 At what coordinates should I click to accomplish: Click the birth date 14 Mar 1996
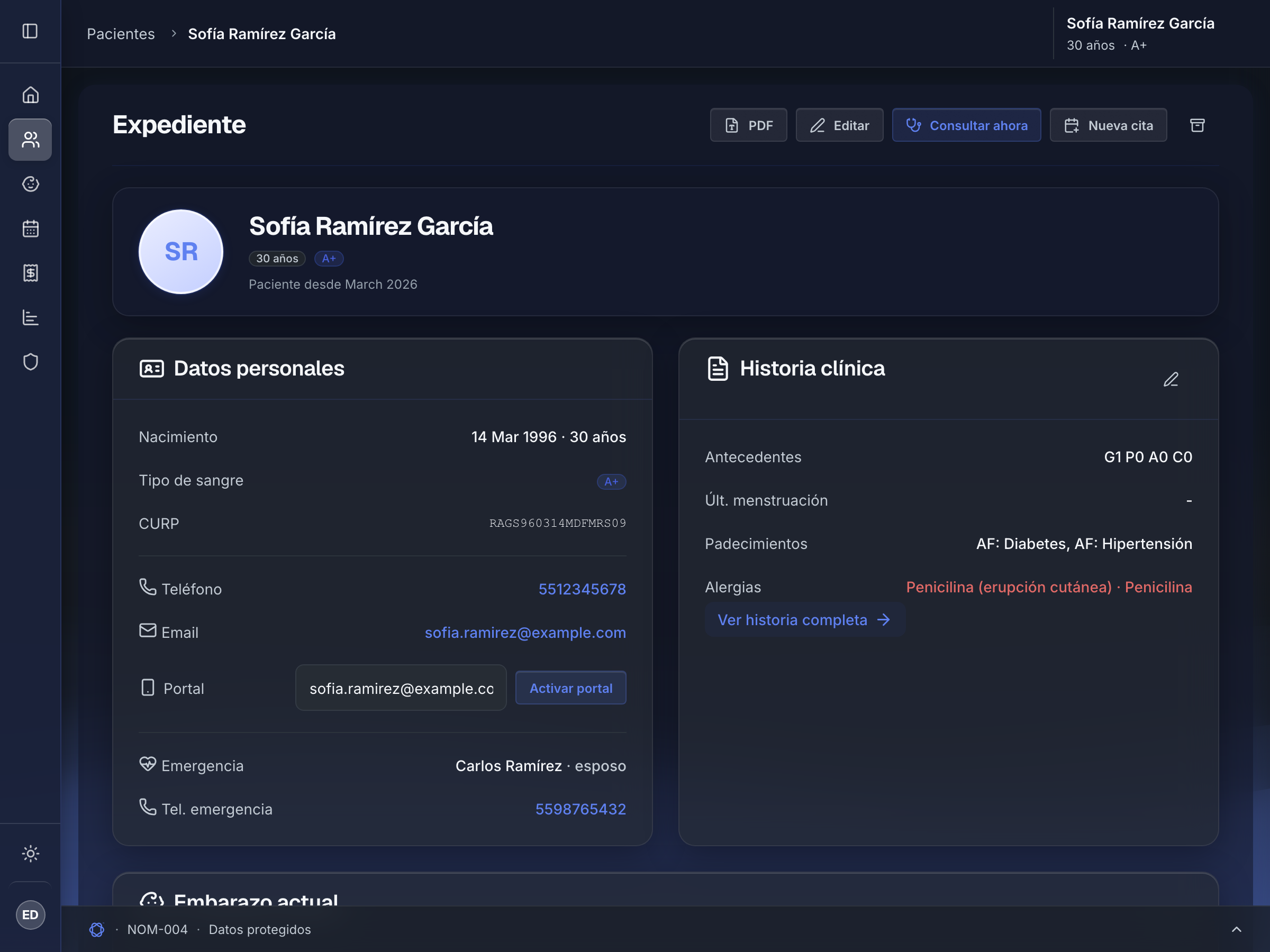pos(514,437)
